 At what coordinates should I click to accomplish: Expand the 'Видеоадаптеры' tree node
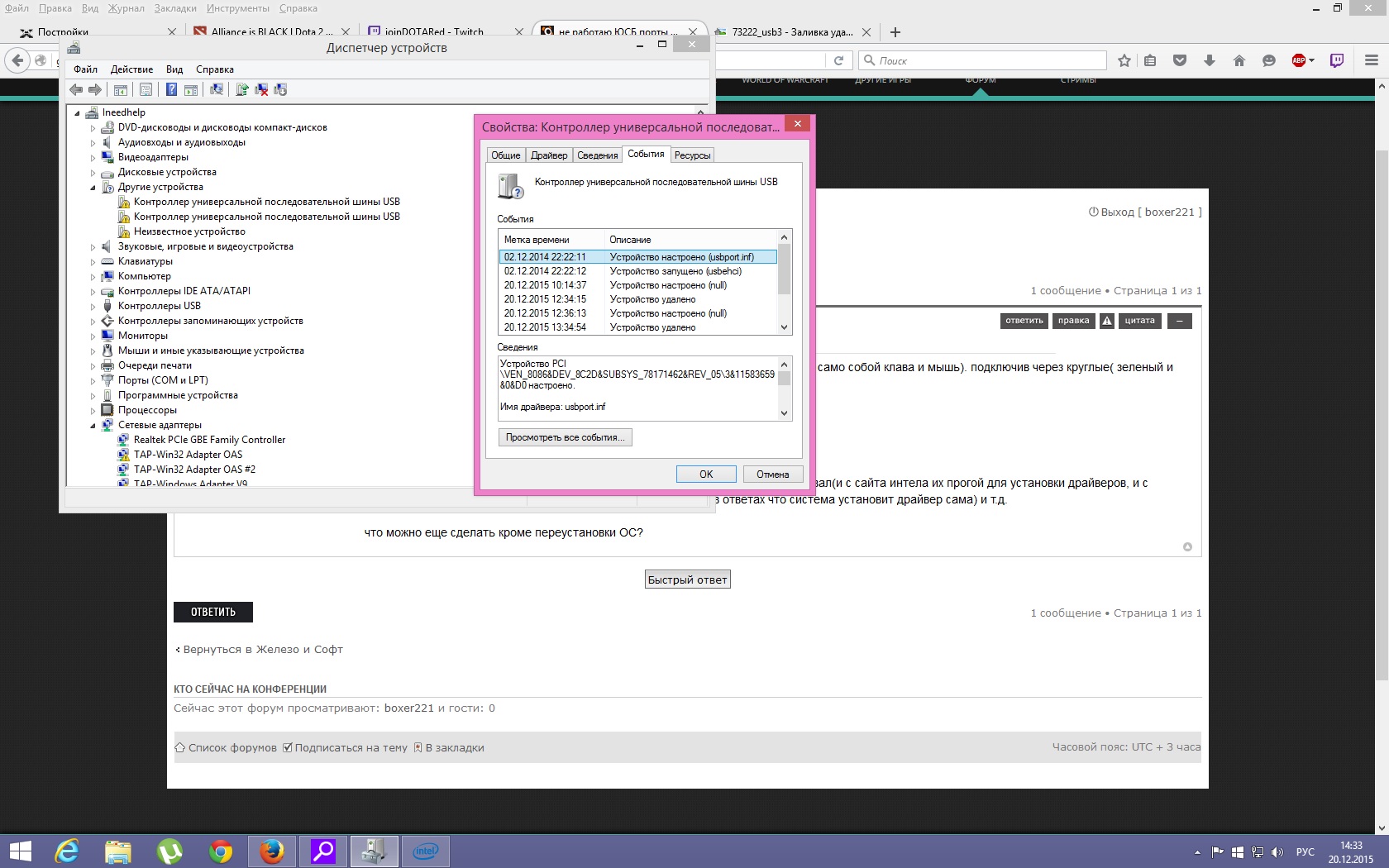[93, 157]
